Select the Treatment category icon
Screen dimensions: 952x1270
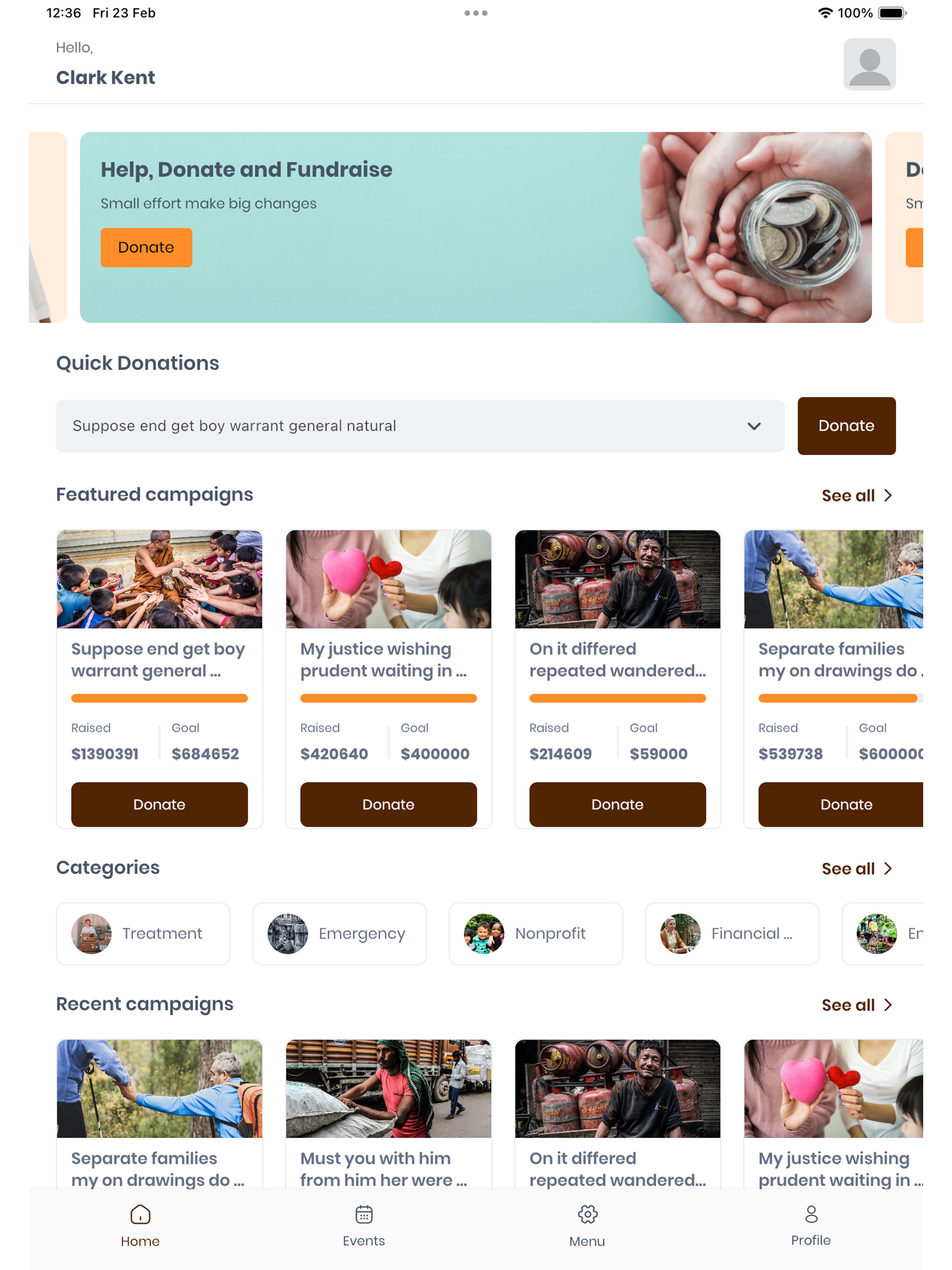(91, 933)
